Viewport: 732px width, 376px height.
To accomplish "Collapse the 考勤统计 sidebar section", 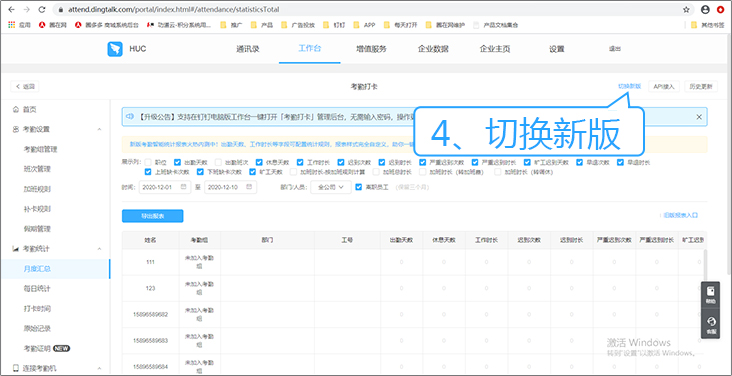I will click(99, 249).
